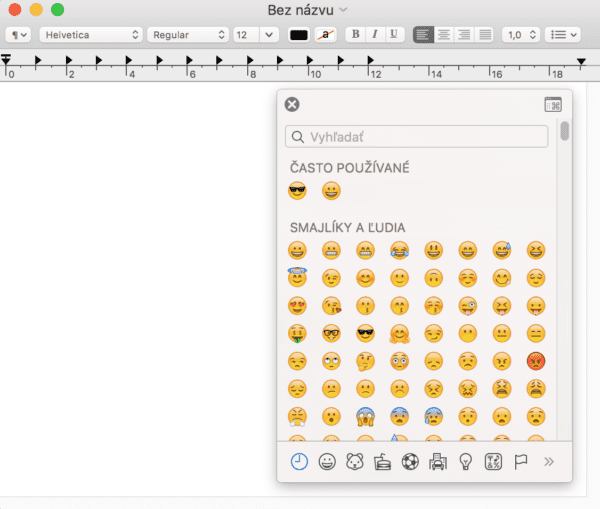Open the Objects lightbulb emoji category
The height and width of the screenshot is (509, 600).
coord(465,462)
